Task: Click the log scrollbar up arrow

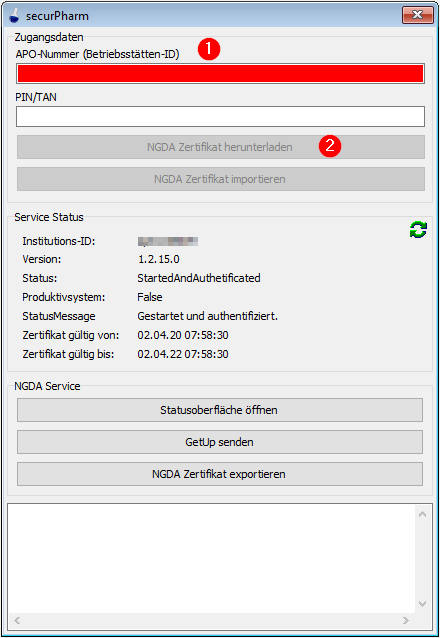Action: [422, 514]
